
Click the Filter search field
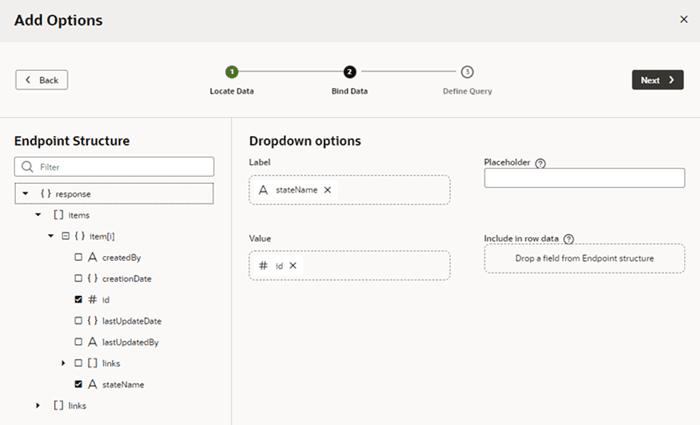click(x=114, y=167)
